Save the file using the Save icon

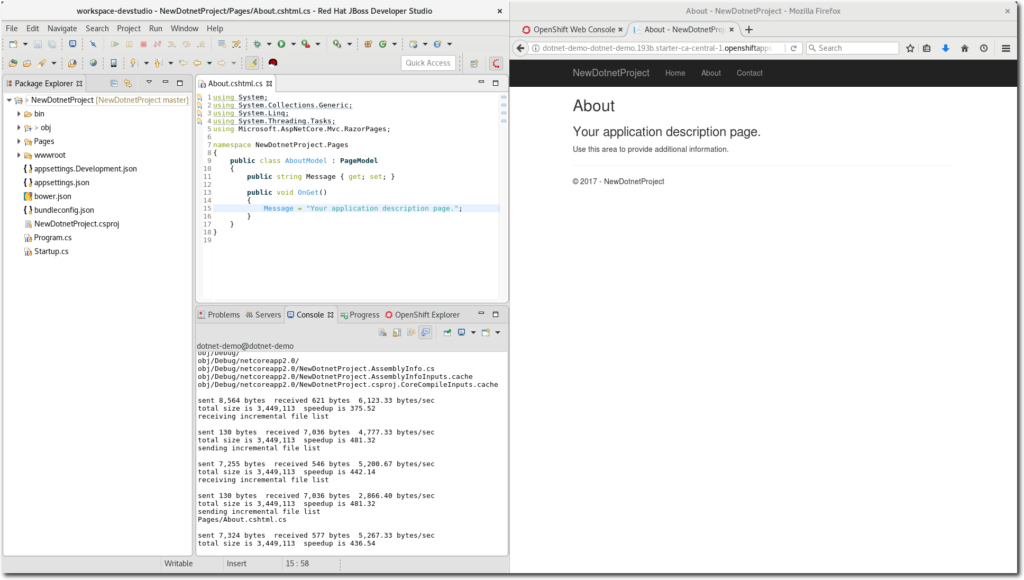point(38,44)
